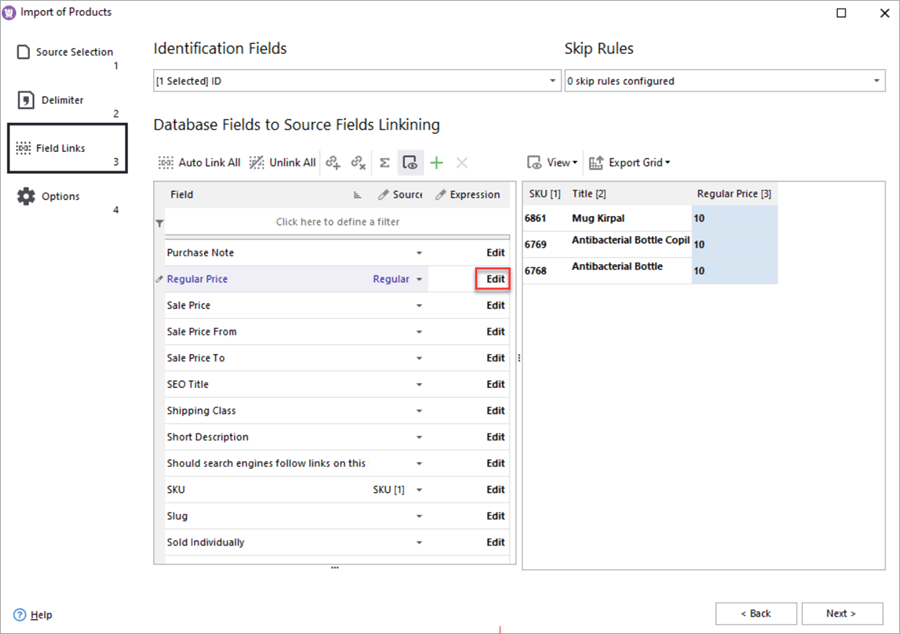
Task: Expand the Export Grid dropdown
Action: click(629, 162)
